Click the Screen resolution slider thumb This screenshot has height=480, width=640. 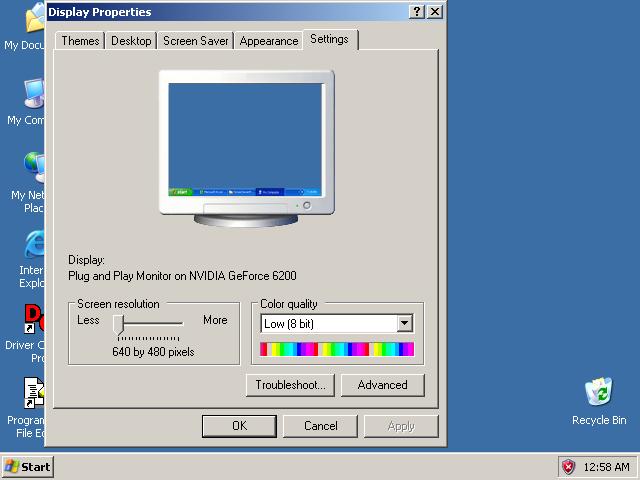pyautogui.click(x=118, y=324)
